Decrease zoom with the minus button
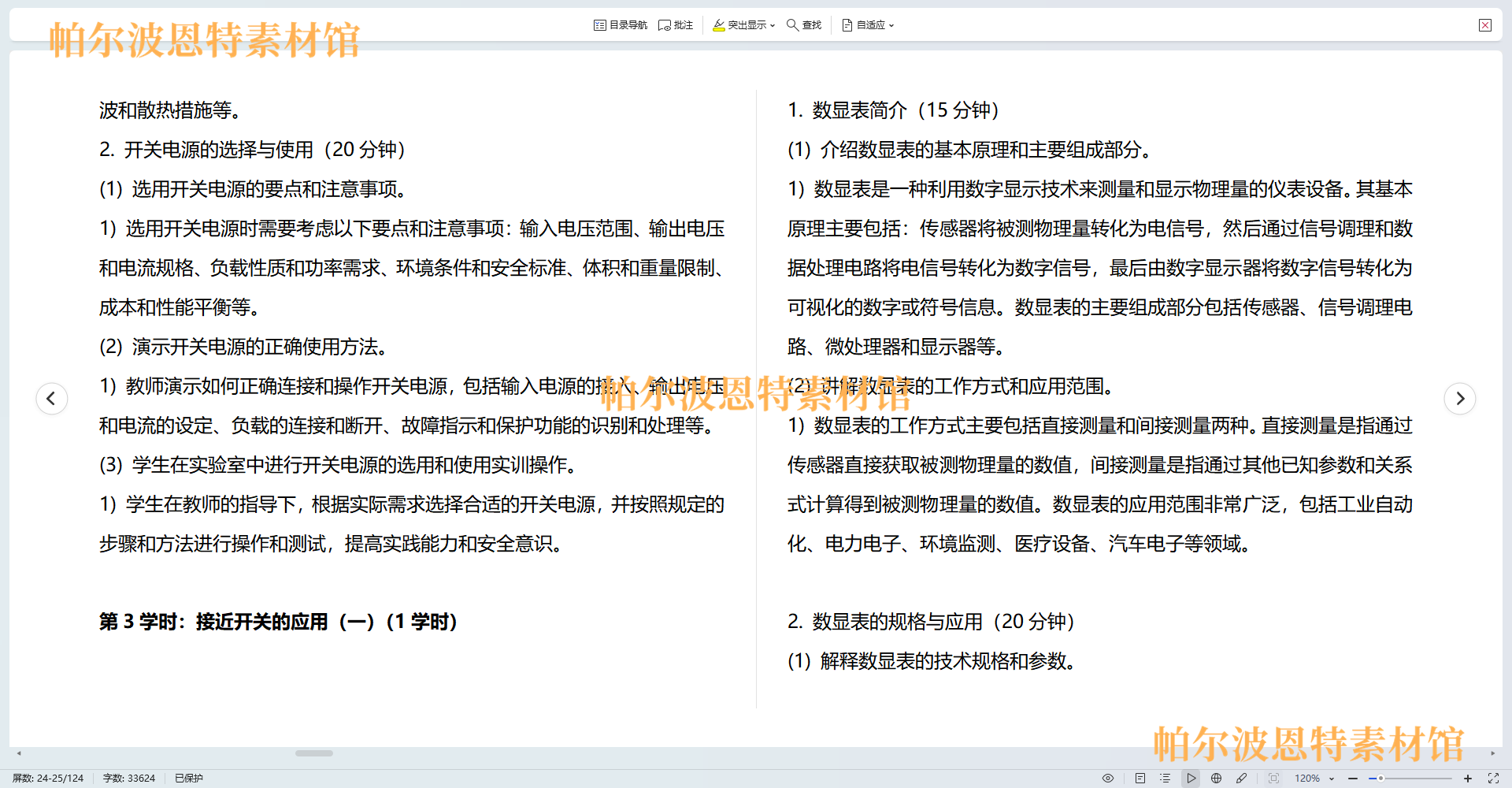This screenshot has width=1512, height=788. click(x=1353, y=778)
